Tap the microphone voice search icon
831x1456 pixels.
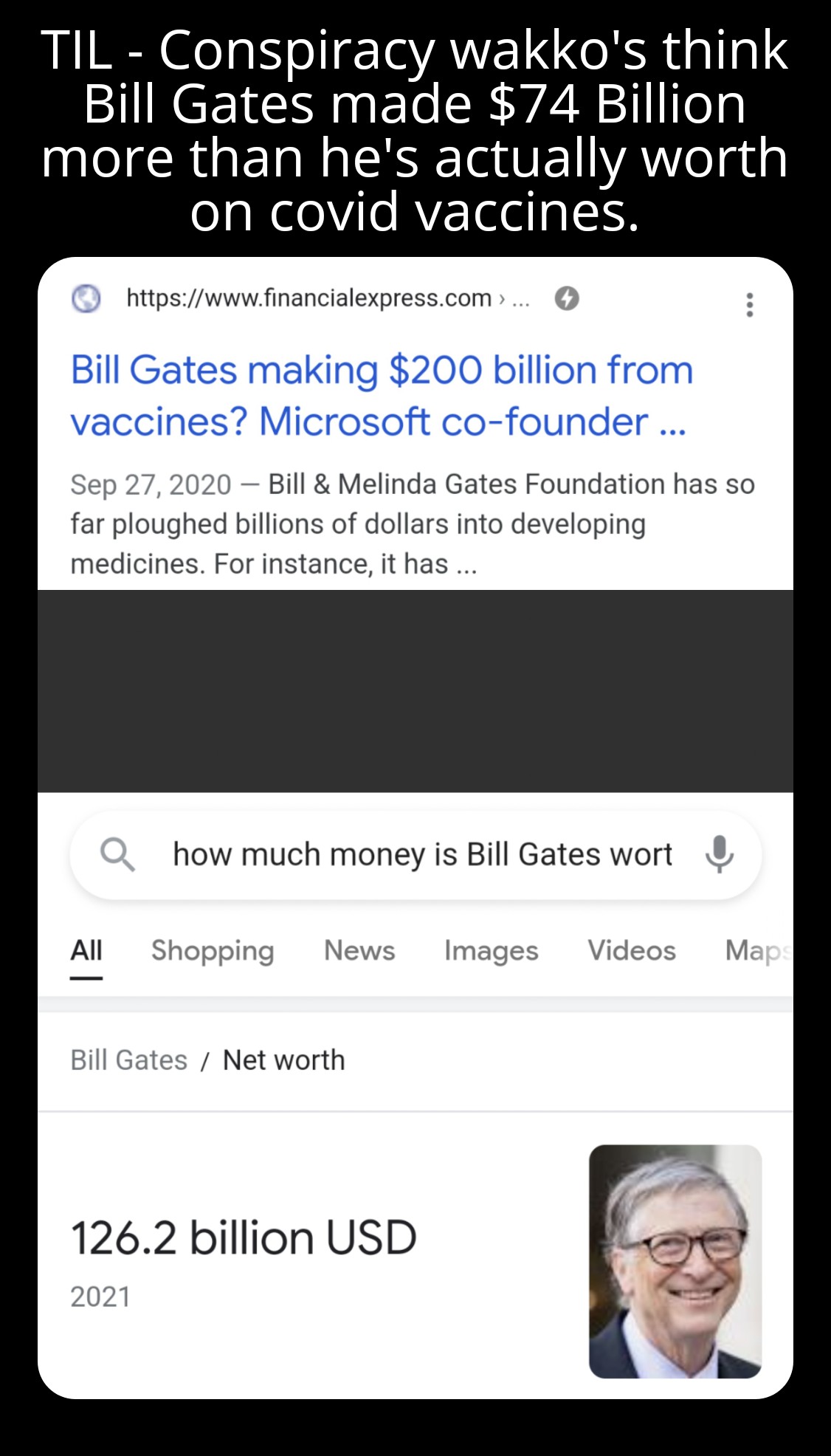coord(719,854)
